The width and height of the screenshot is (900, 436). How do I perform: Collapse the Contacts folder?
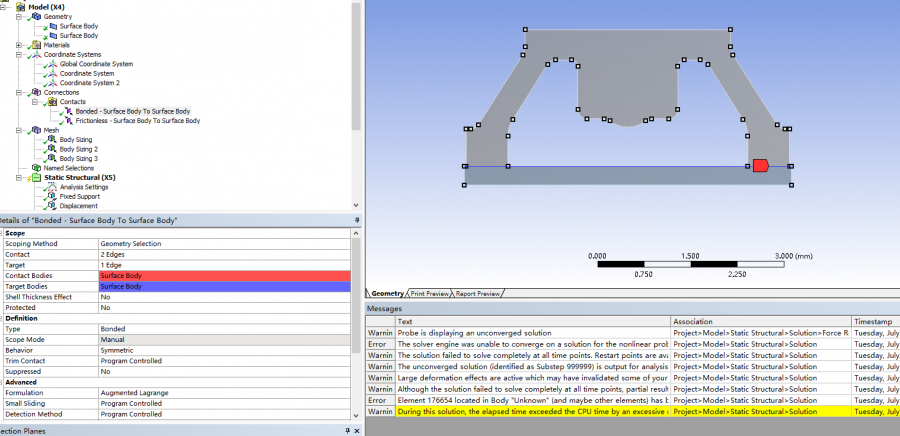pyautogui.click(x=35, y=102)
